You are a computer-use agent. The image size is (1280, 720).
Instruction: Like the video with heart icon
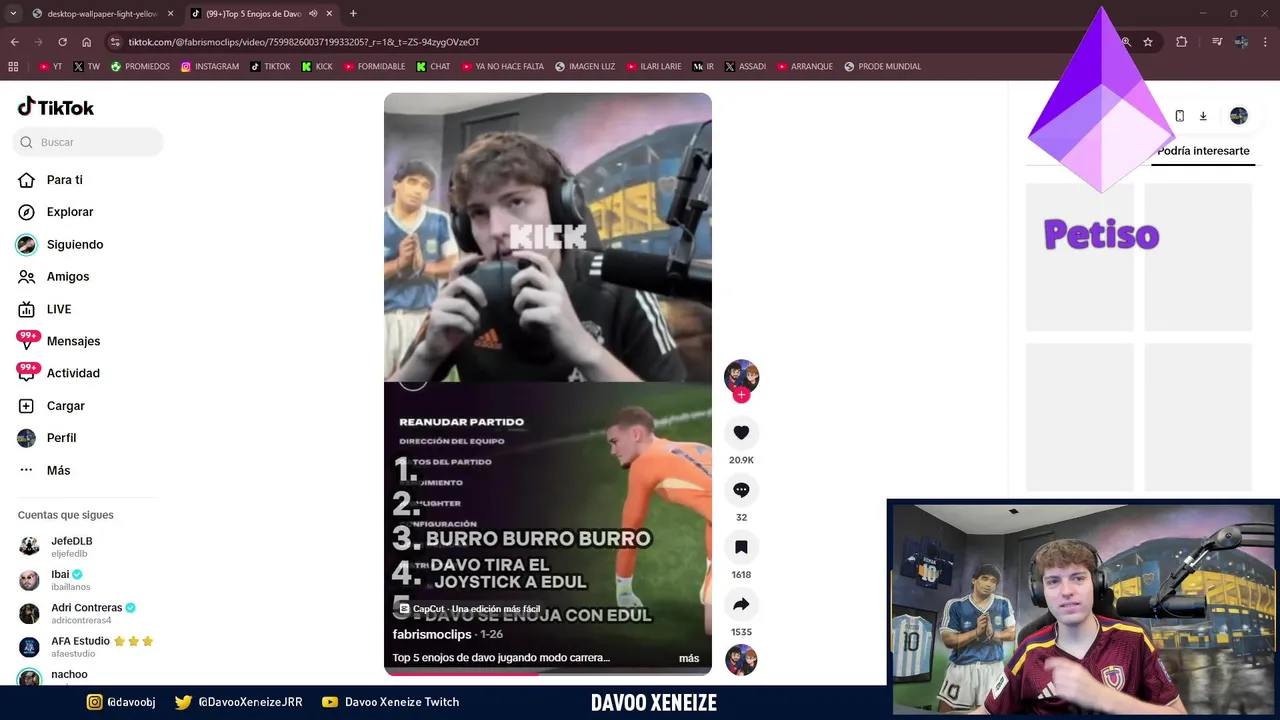tap(741, 433)
